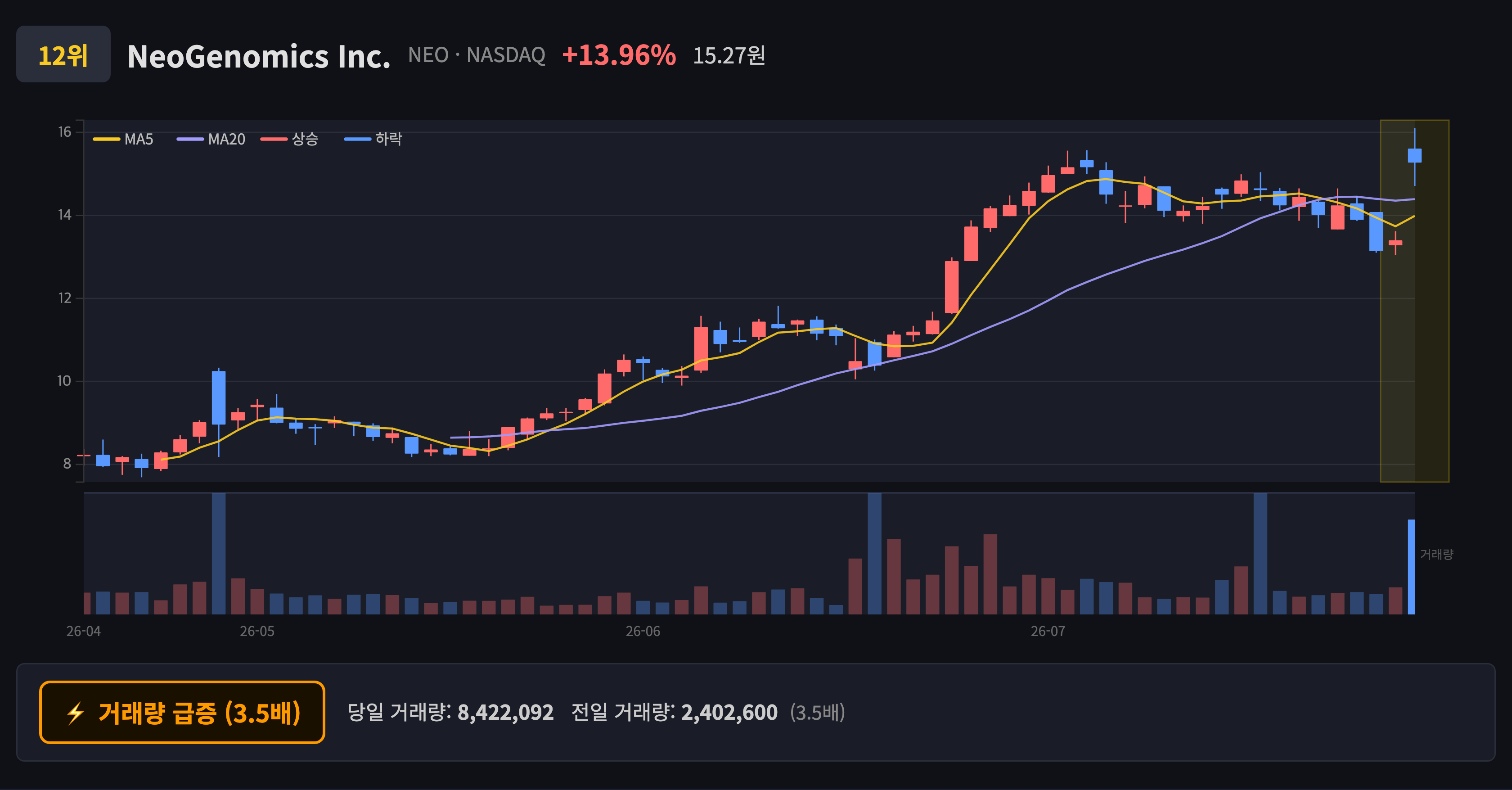Click the yellow MA5 legend line swatch
This screenshot has height=790, width=1512.
[106, 139]
